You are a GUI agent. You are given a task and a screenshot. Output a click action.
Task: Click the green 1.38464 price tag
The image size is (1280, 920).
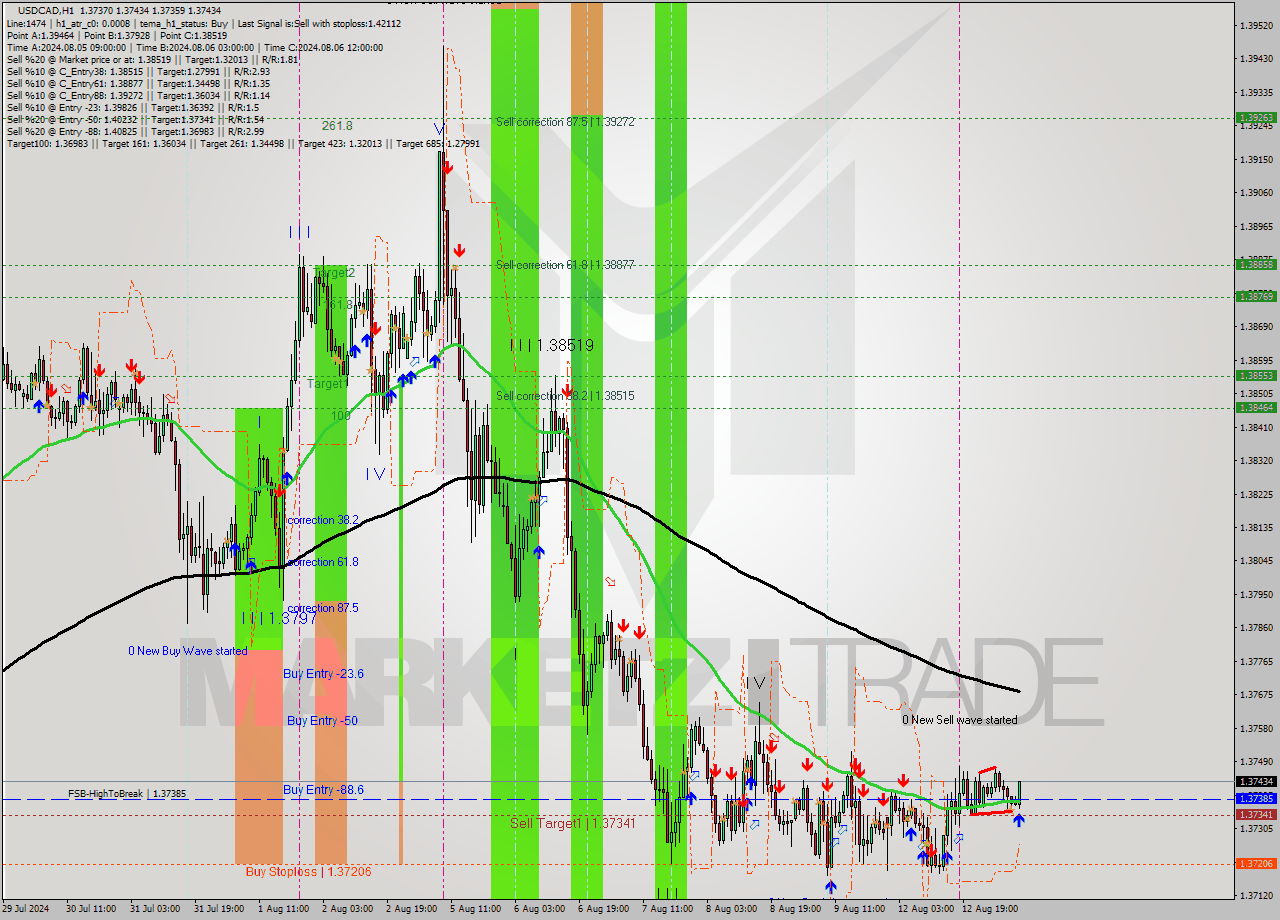[1256, 408]
